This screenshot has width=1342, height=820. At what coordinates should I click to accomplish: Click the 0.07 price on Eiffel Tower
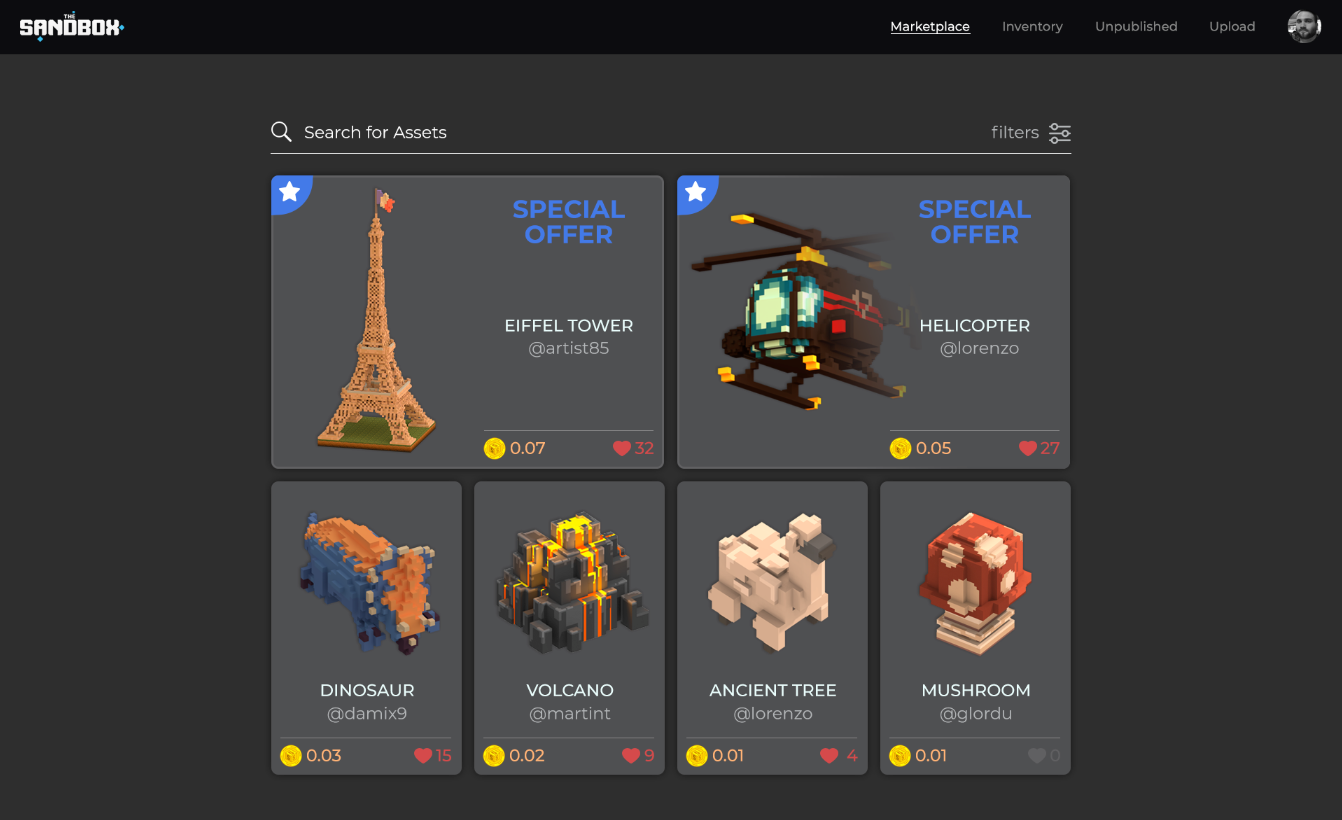click(528, 448)
